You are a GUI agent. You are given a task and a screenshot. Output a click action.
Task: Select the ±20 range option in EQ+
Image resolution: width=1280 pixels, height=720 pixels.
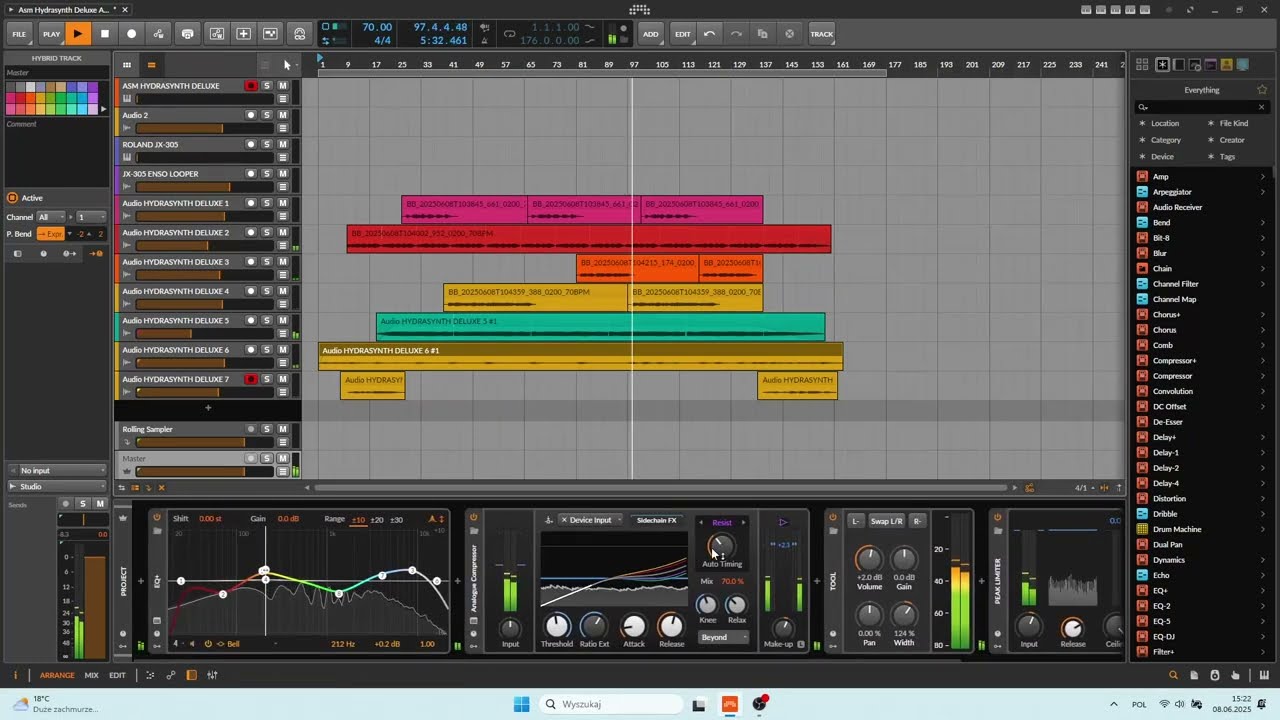point(377,519)
